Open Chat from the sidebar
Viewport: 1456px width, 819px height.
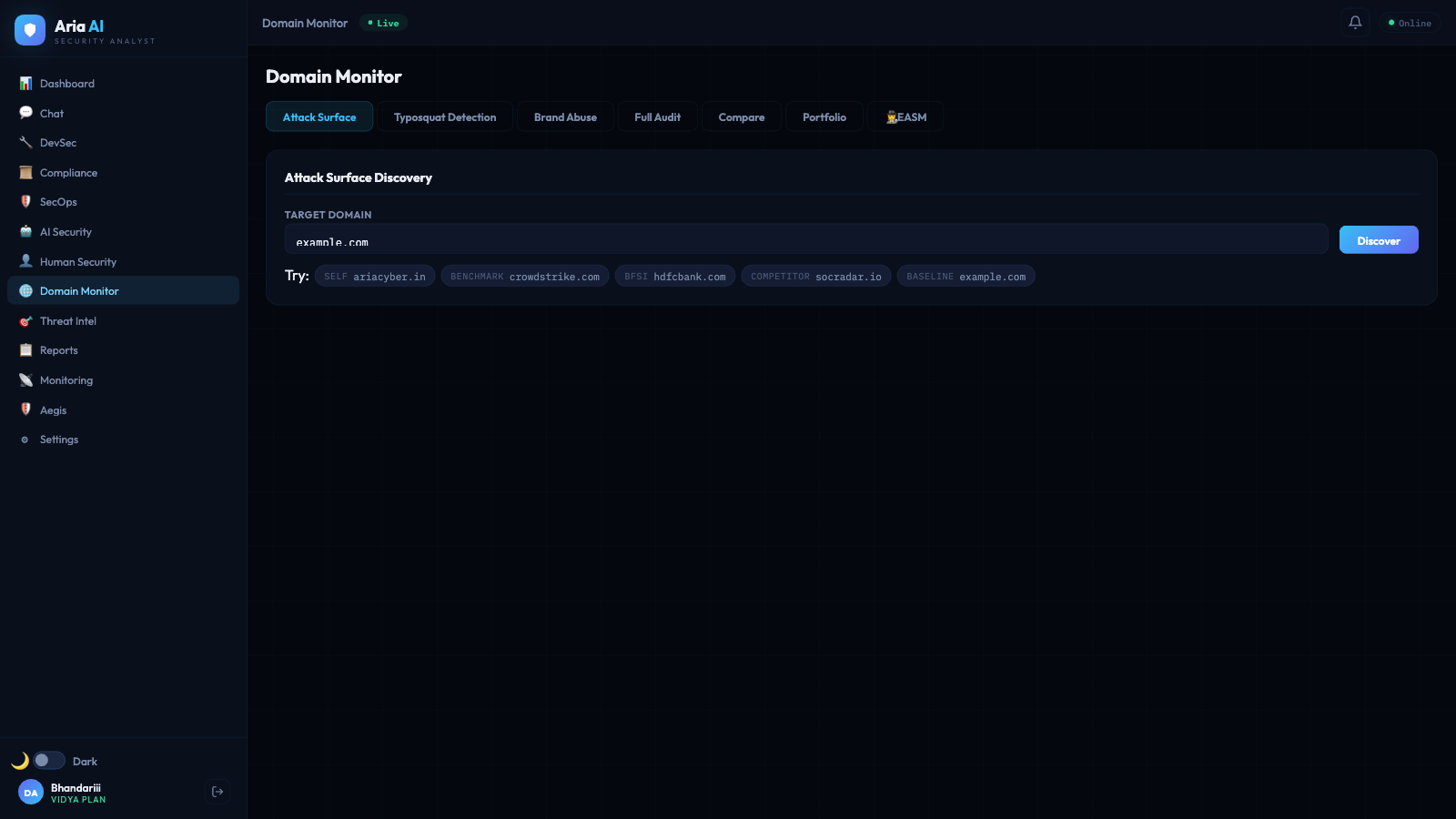coord(123,113)
